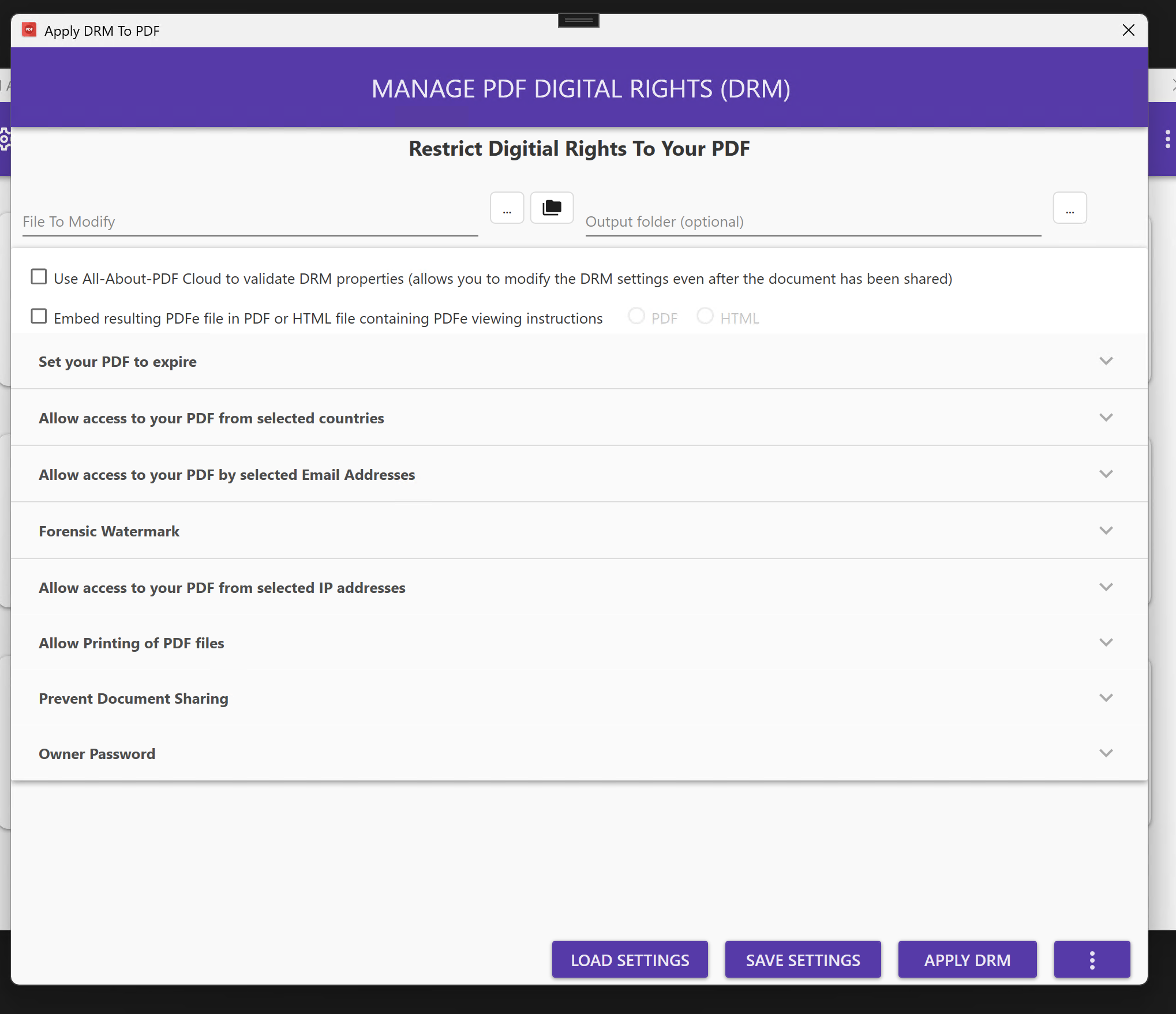The image size is (1176, 1014).
Task: Click the browse ellipsis for File To Modify
Action: (507, 208)
